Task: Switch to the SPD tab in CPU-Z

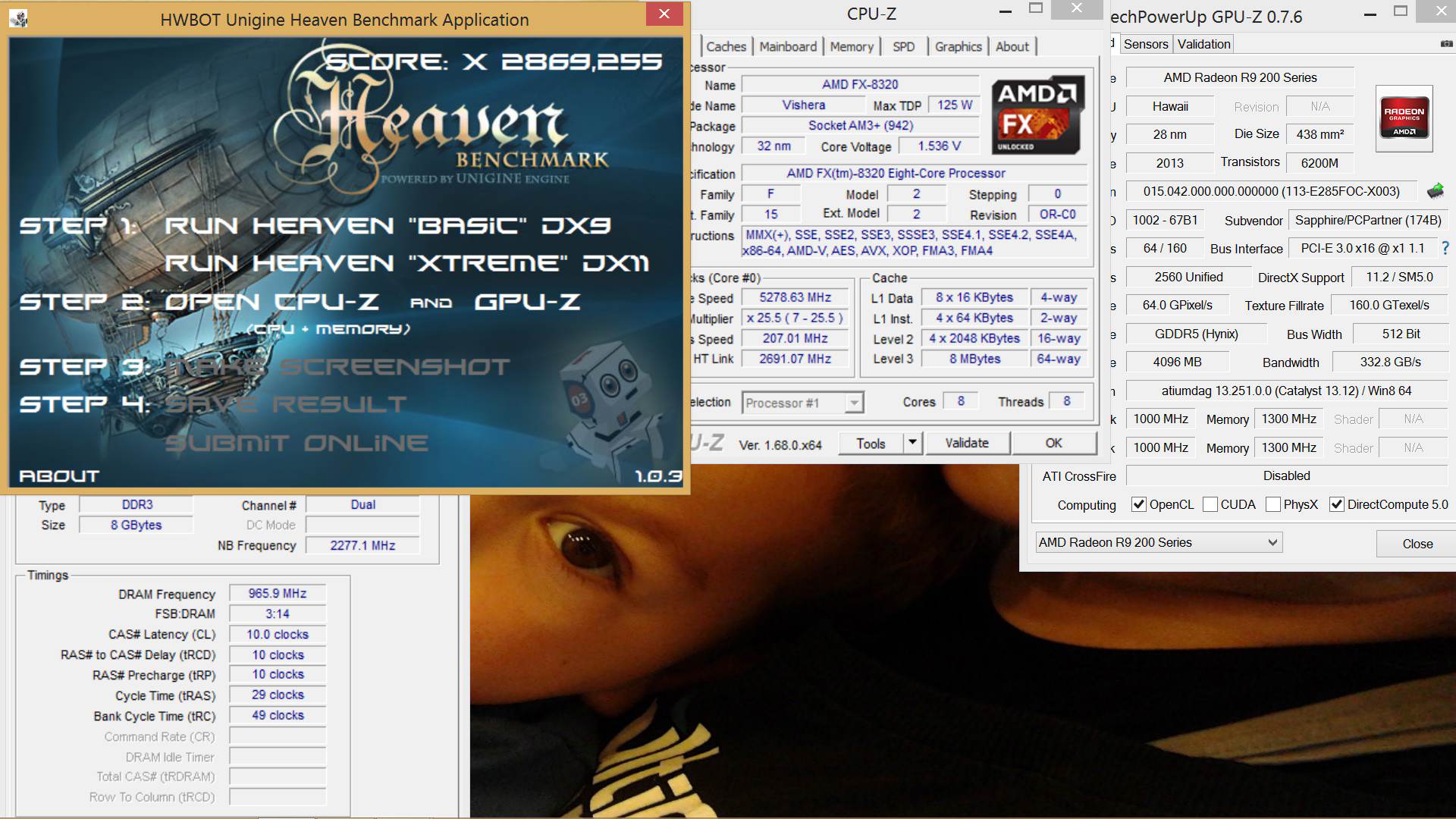Action: (x=903, y=46)
